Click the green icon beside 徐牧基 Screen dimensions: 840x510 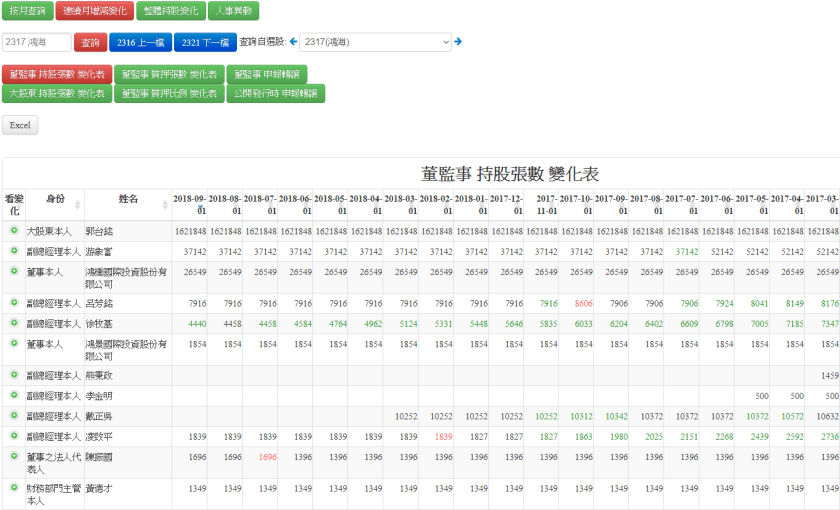(14, 323)
